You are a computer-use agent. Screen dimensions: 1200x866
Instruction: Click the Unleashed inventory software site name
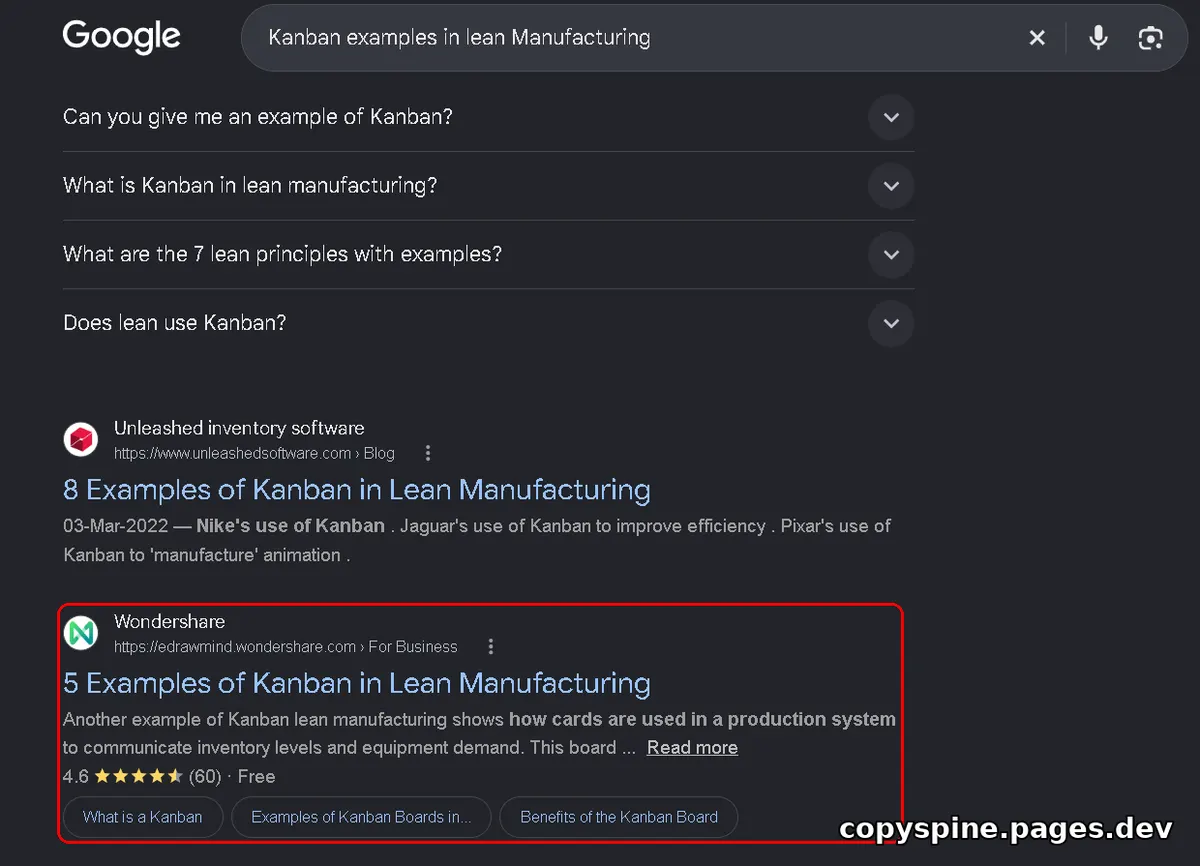tap(239, 428)
